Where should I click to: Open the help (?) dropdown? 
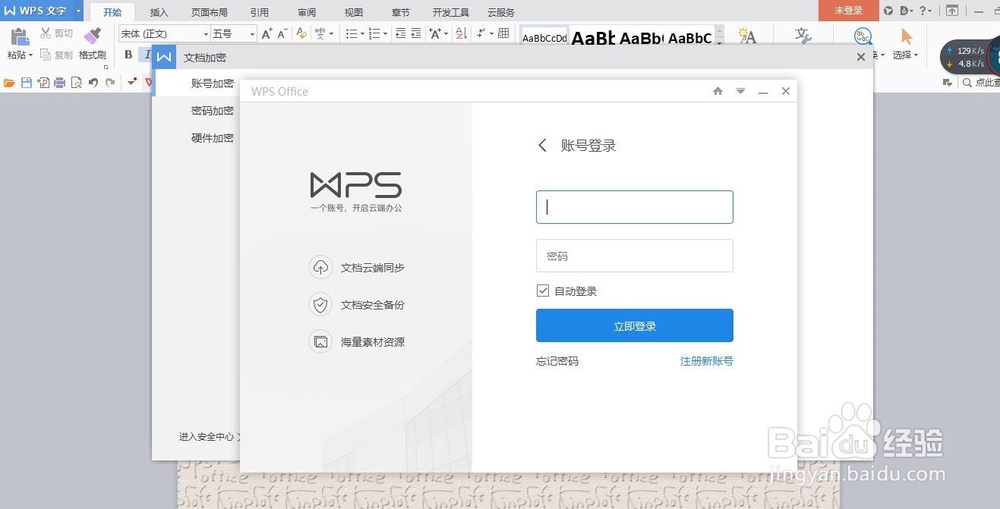(x=925, y=11)
